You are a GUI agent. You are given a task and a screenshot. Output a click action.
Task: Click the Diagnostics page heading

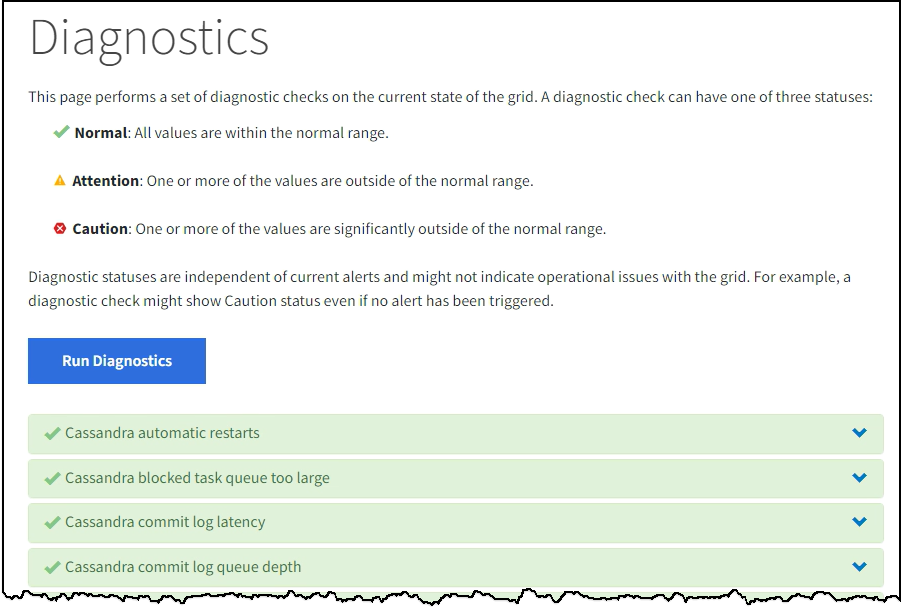pyautogui.click(x=149, y=38)
